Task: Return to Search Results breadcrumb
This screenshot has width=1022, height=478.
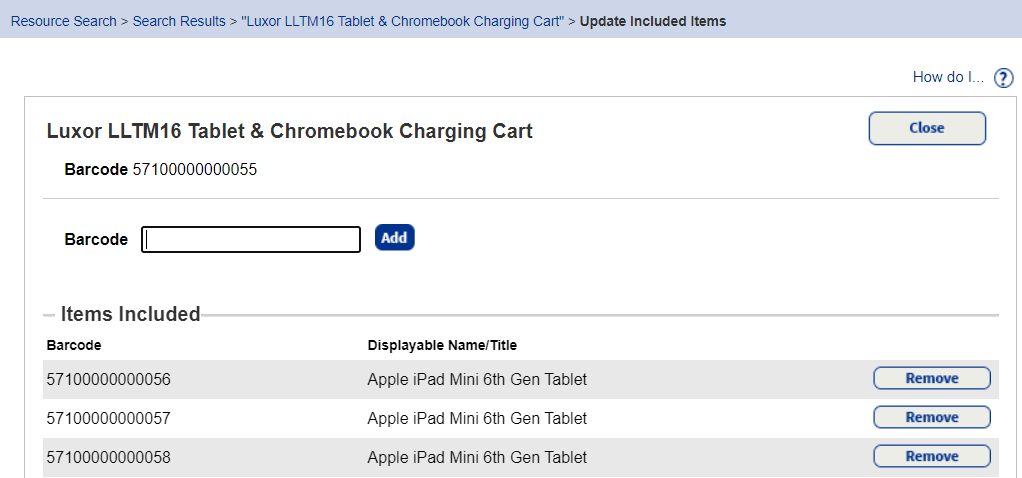Action: click(x=179, y=21)
